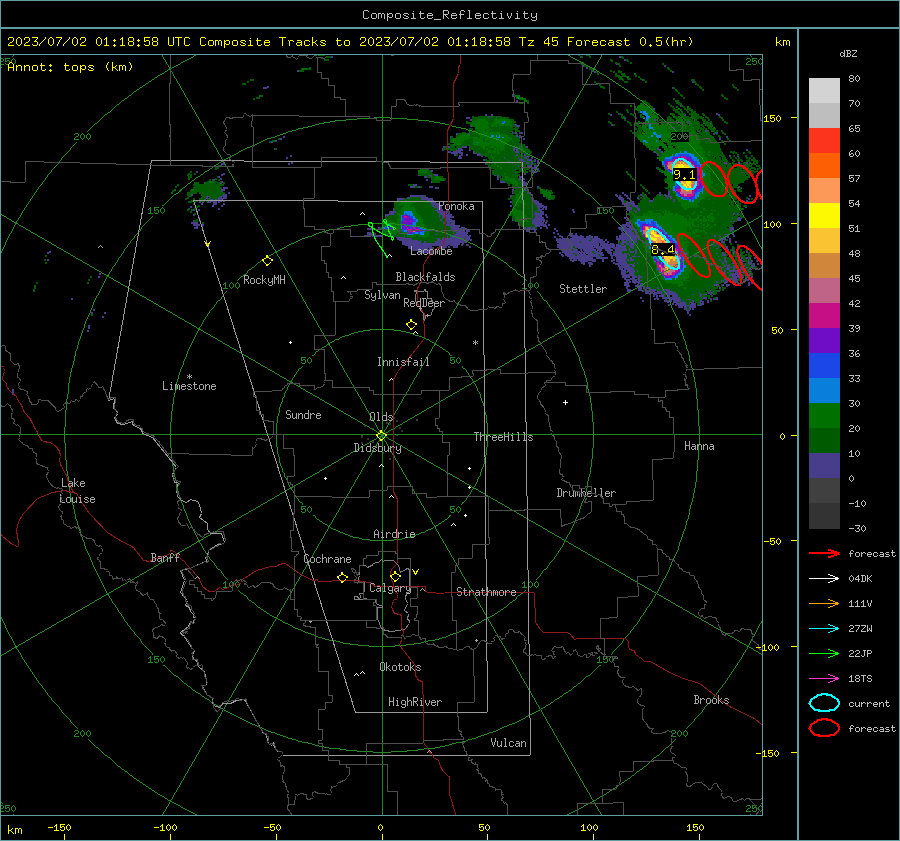Click the Cochrane label

tap(327, 560)
